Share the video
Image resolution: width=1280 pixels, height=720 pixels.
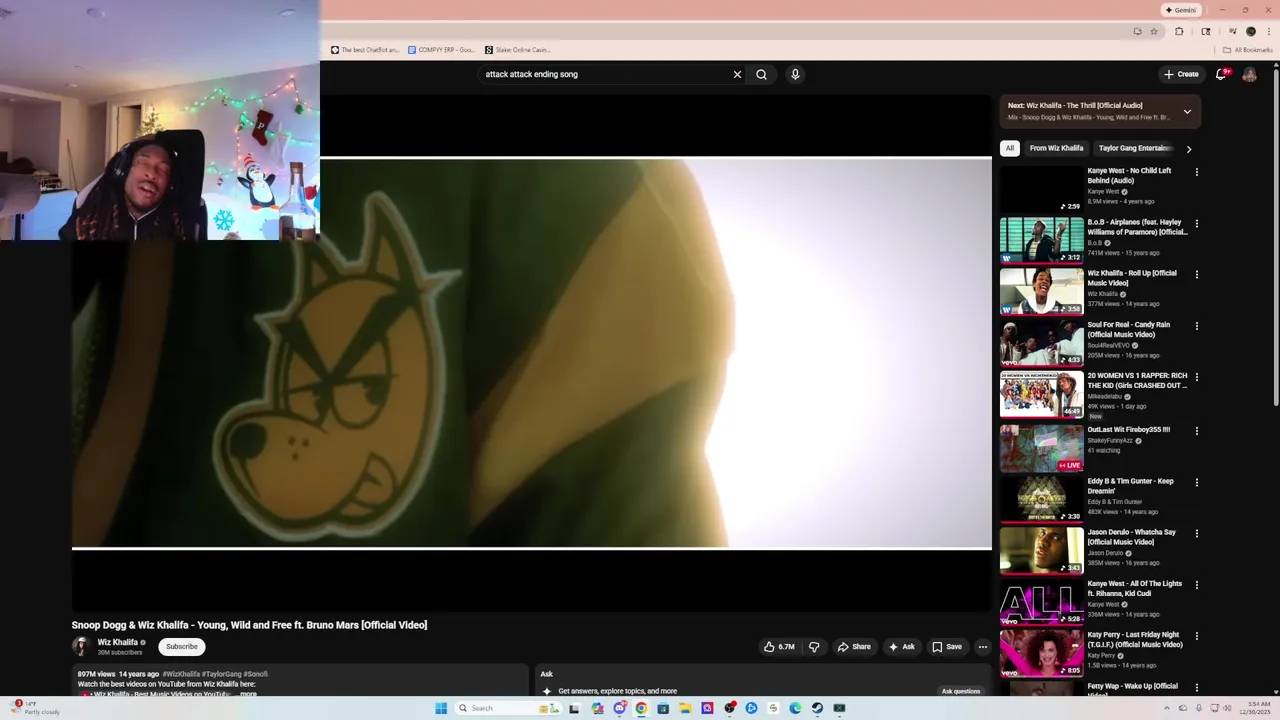(x=854, y=647)
